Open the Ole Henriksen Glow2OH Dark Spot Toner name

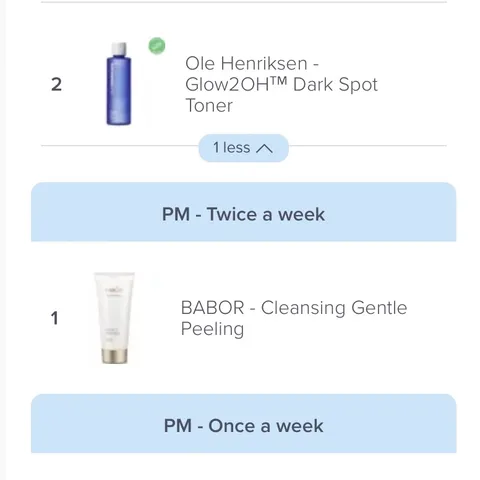[281, 84]
